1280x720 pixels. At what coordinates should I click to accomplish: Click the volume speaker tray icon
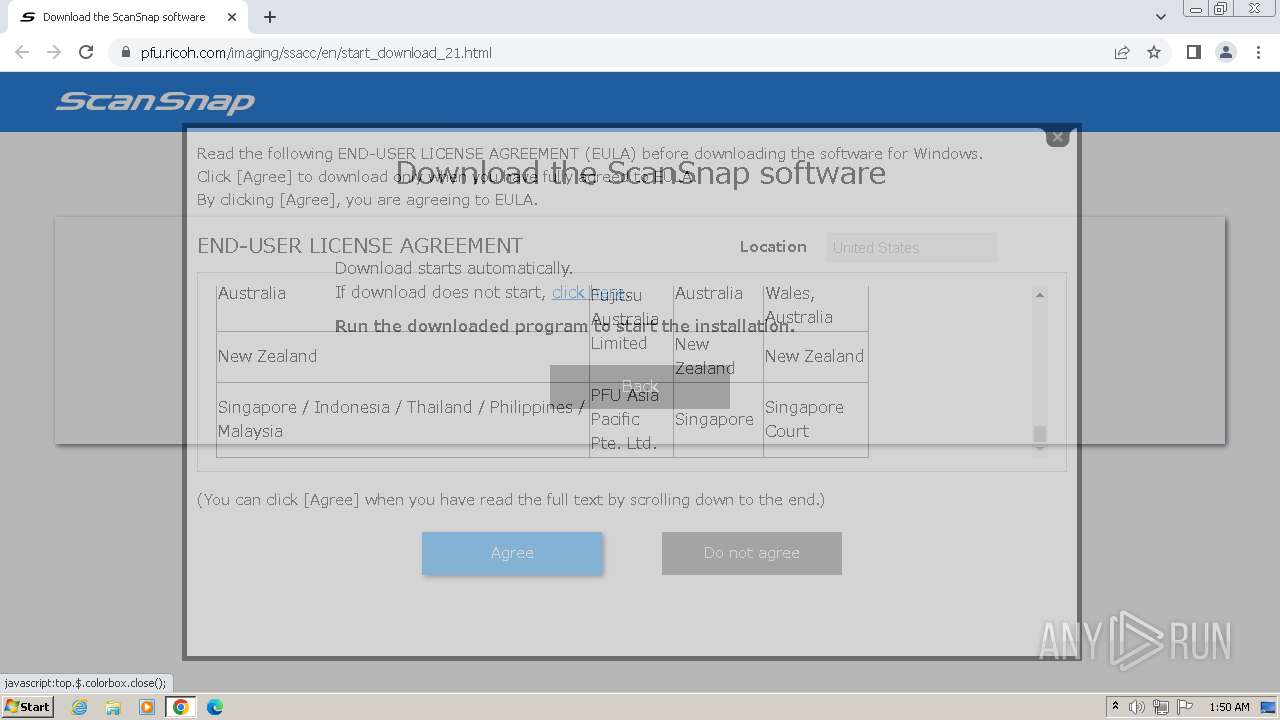coord(1137,707)
